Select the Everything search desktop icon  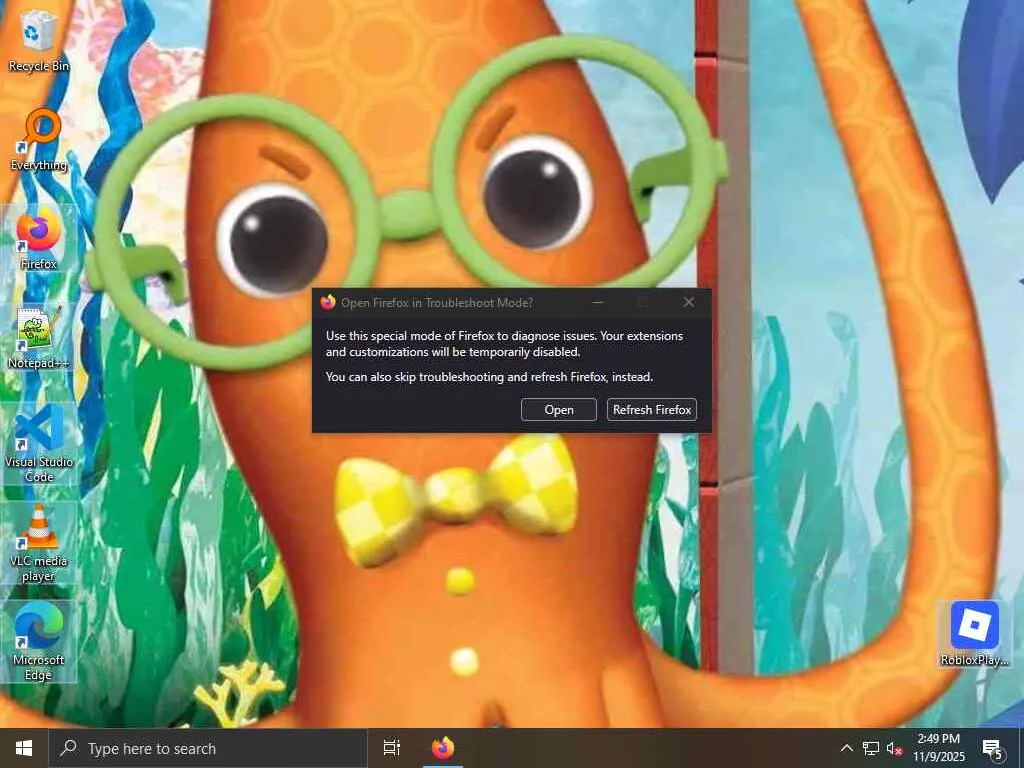click(x=38, y=140)
